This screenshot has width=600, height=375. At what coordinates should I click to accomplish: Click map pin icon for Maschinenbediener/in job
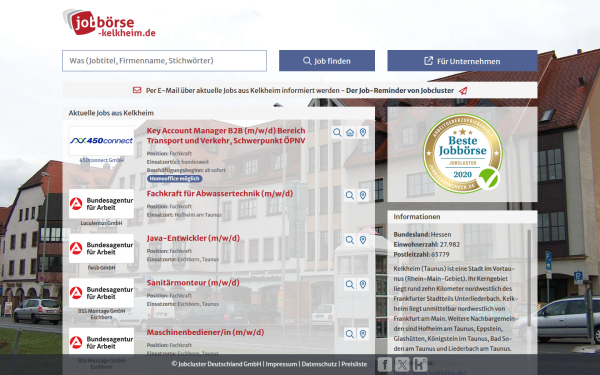363,334
